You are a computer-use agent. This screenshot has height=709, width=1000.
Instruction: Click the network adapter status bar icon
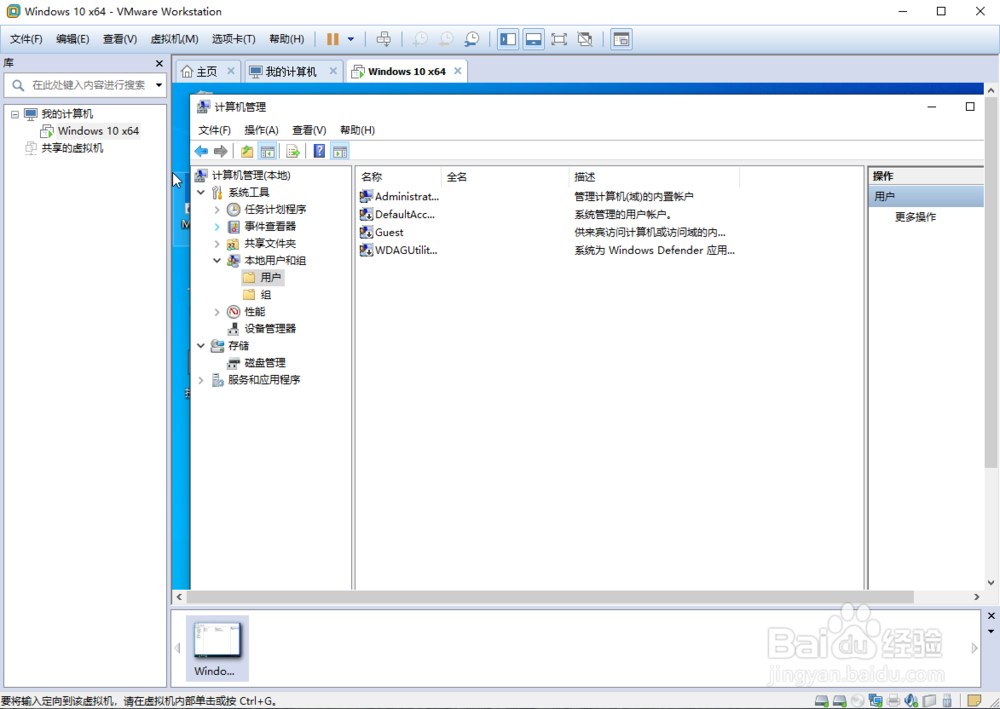(875, 701)
